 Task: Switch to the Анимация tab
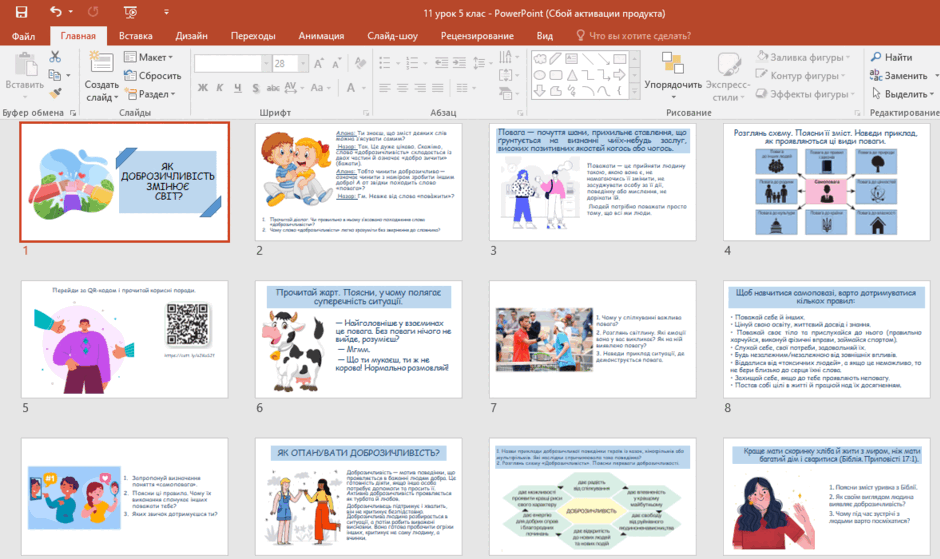[321, 35]
